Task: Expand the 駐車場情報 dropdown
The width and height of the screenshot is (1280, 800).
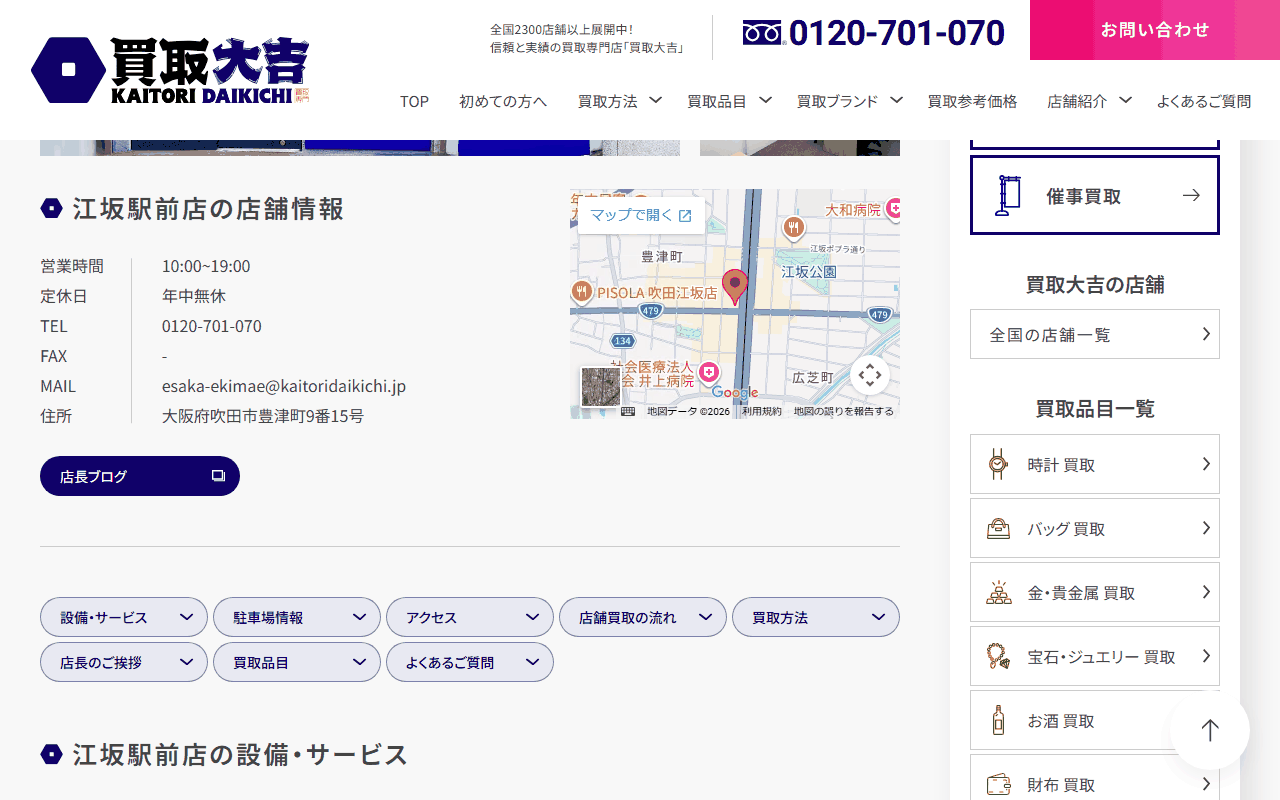Action: pos(297,617)
